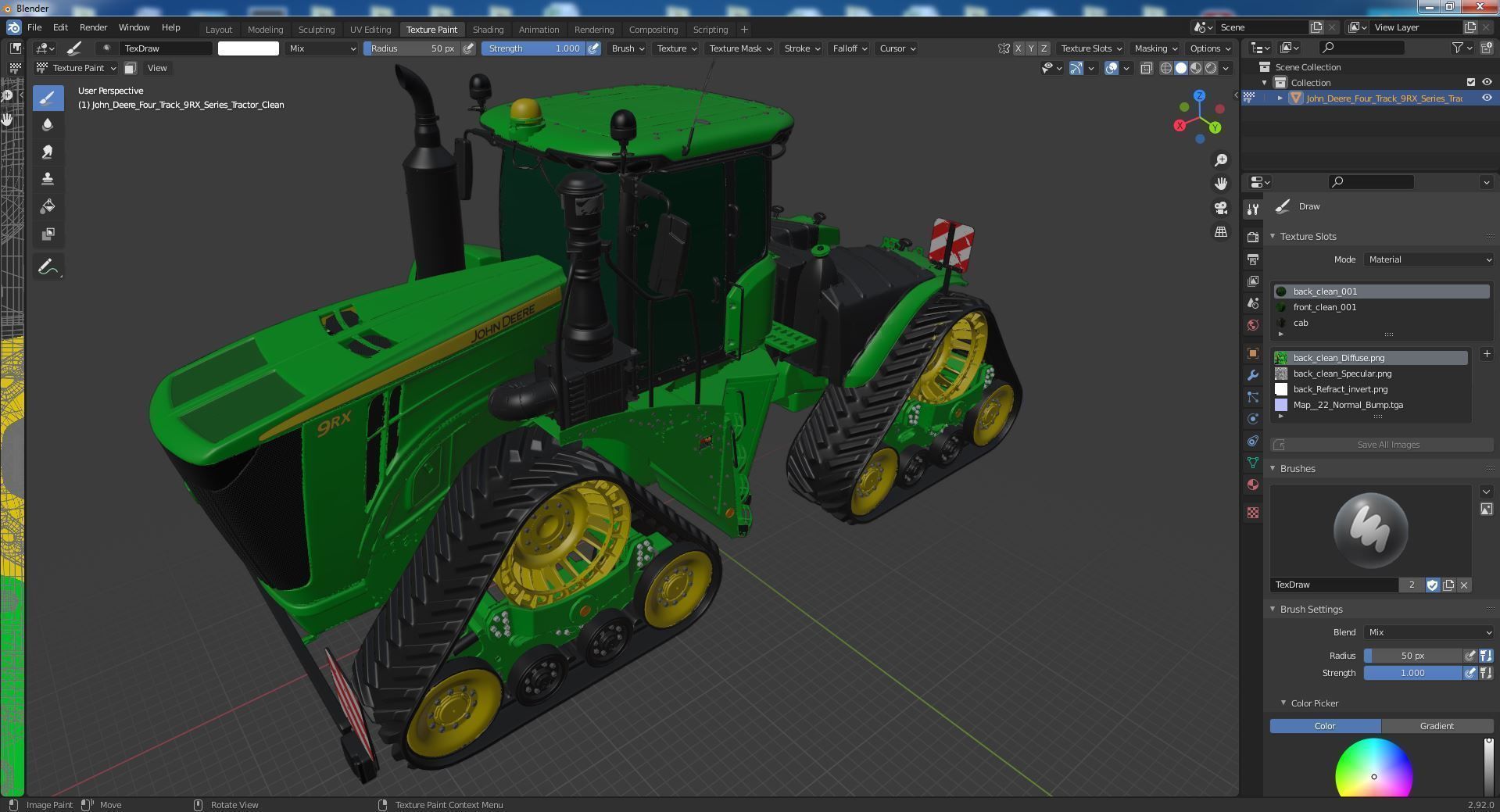The width and height of the screenshot is (1500, 812).
Task: Open the Falloff dropdown
Action: coord(849,48)
